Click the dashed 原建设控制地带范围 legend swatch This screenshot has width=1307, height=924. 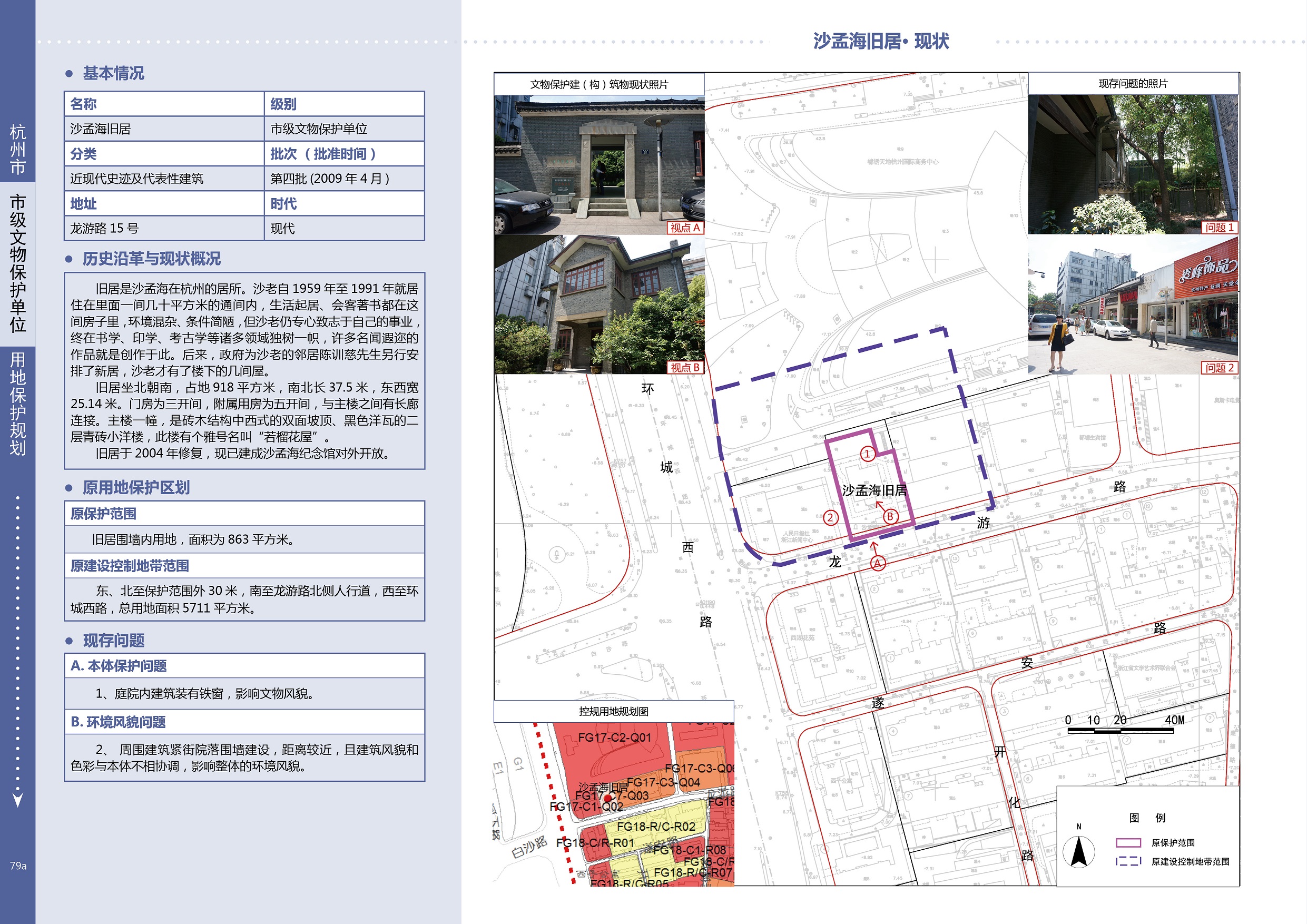pyautogui.click(x=1128, y=861)
